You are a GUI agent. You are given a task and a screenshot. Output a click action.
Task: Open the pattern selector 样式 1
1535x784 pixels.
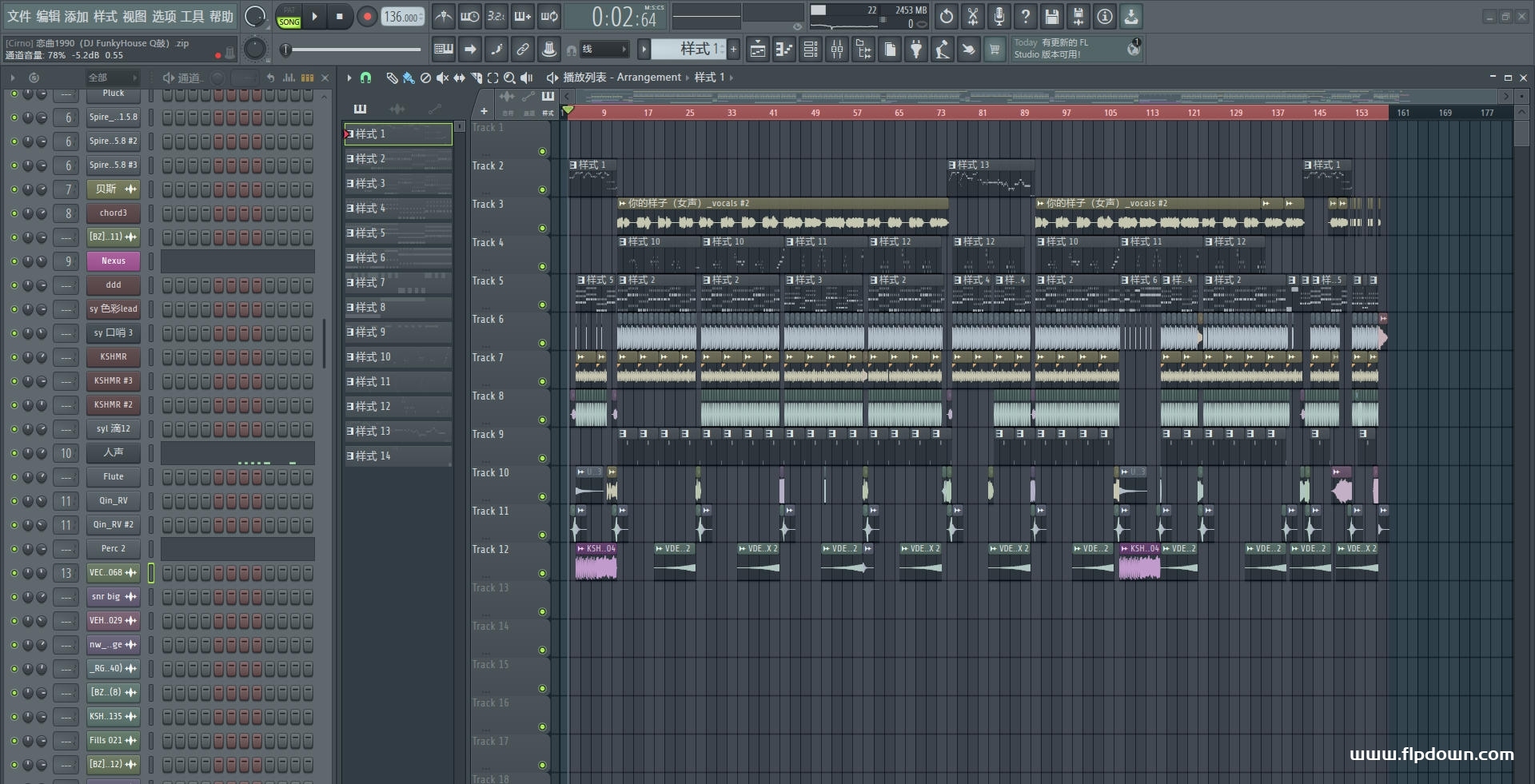688,50
